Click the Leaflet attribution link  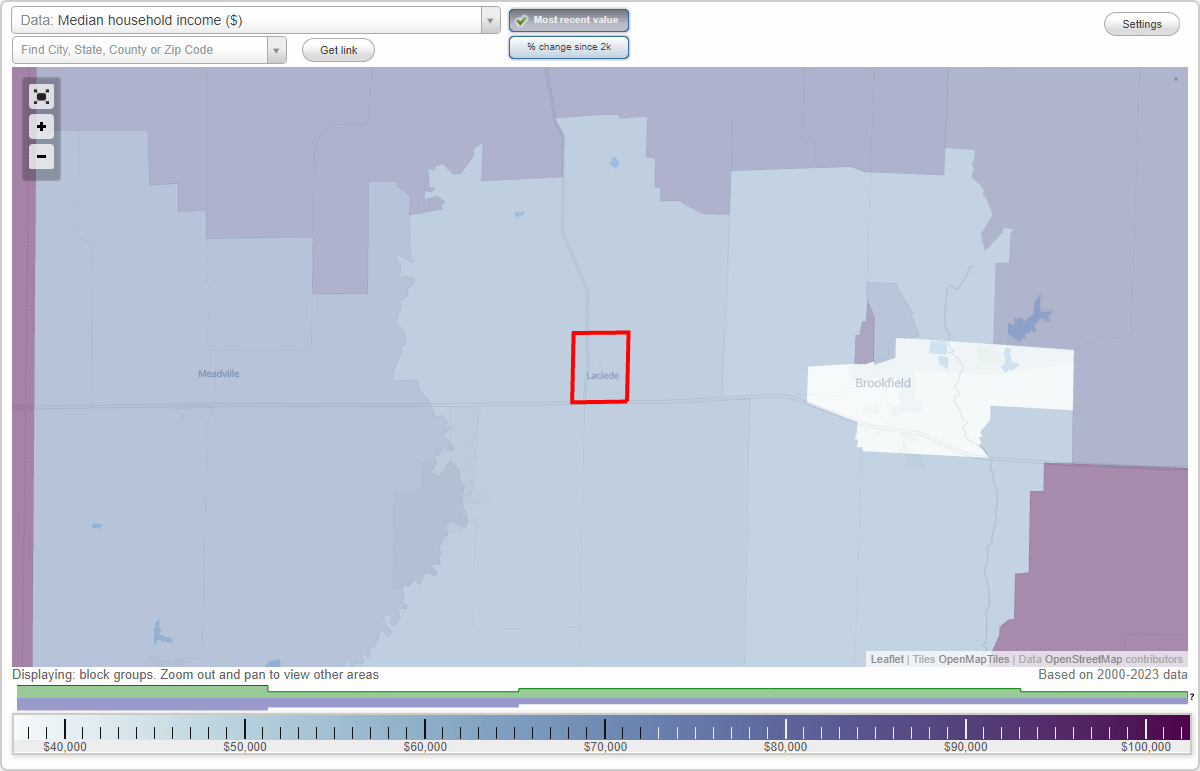pos(886,659)
